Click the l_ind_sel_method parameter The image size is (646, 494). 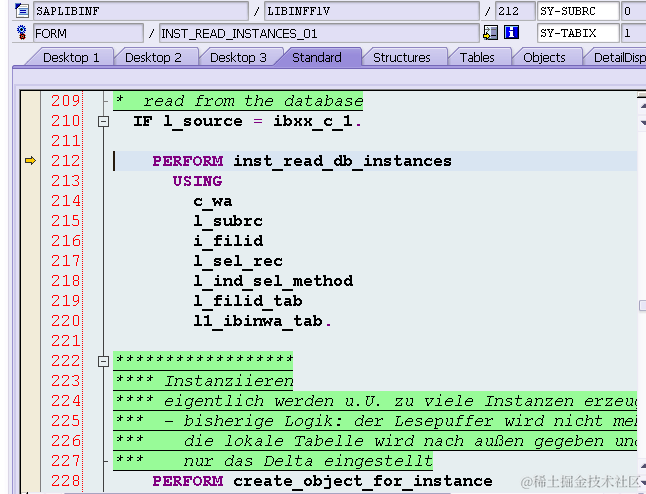pos(273,281)
